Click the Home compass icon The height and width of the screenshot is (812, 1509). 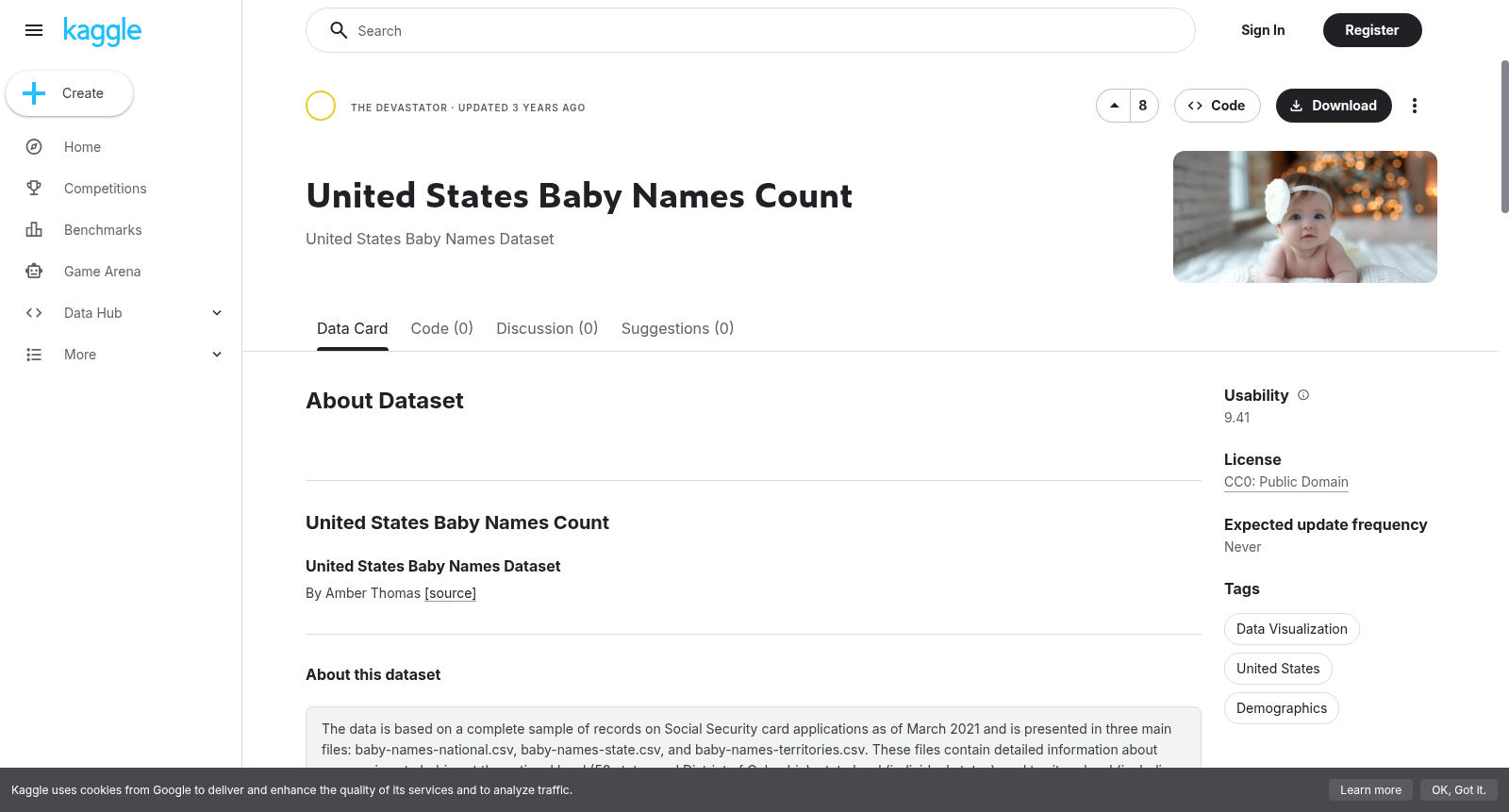pyautogui.click(x=34, y=147)
